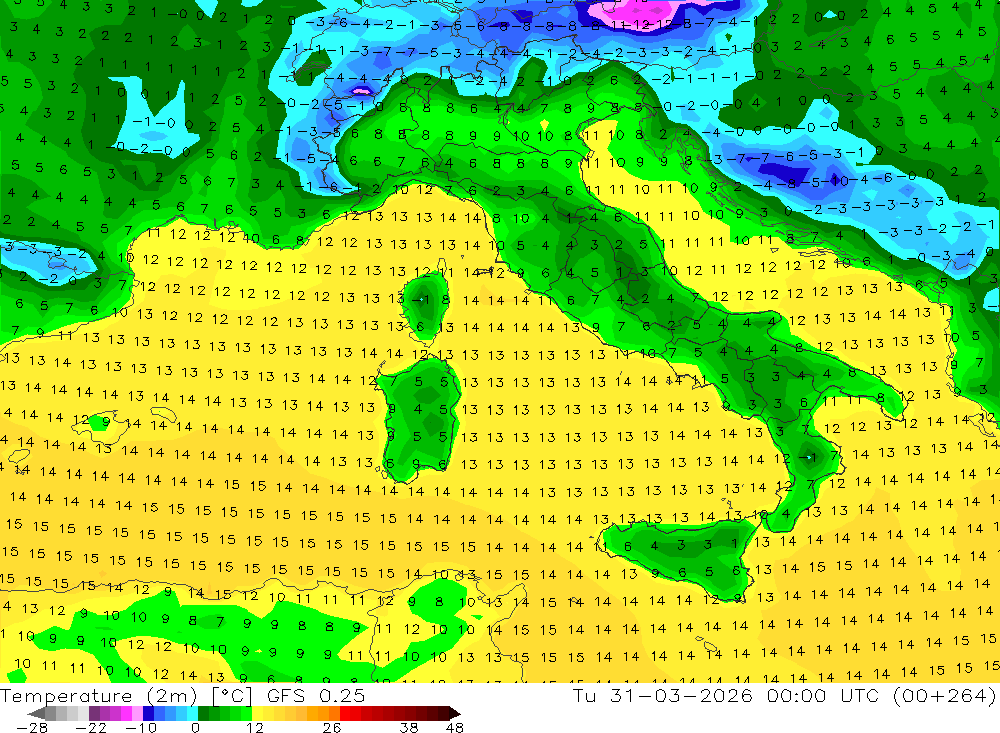1000x733 pixels.
Task: Click the "38" legend scale label
Action: point(409,728)
